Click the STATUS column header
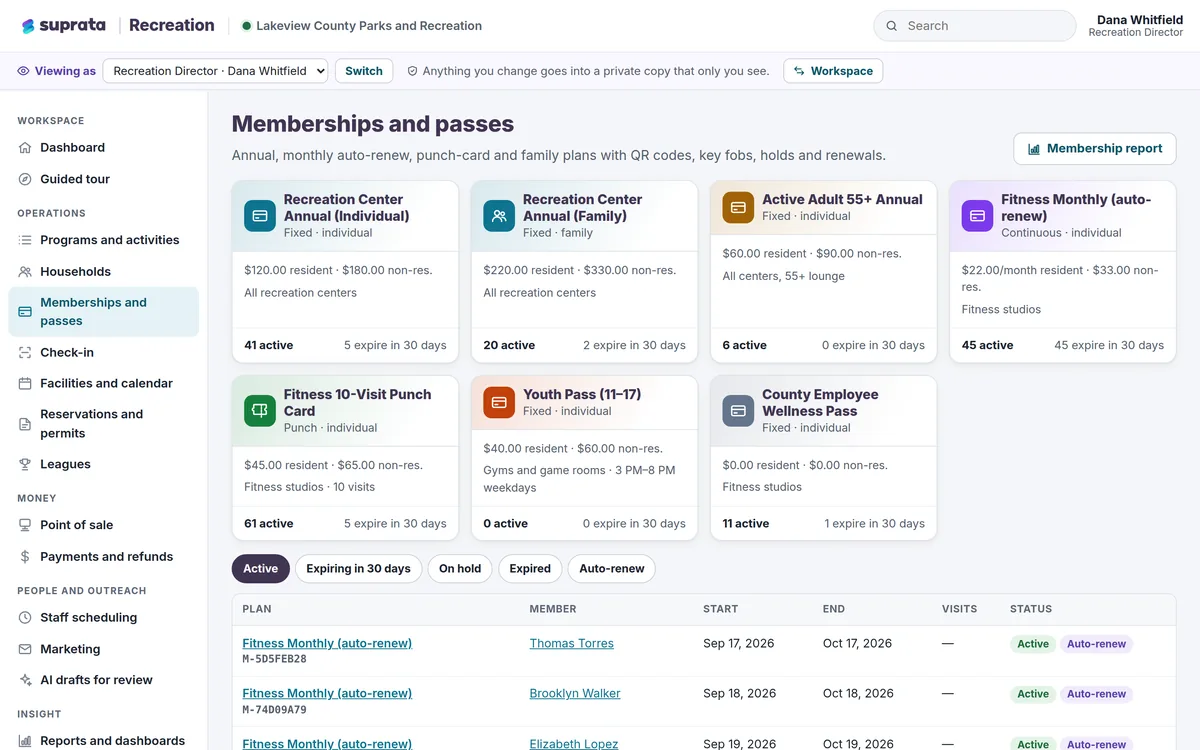 (x=1031, y=609)
